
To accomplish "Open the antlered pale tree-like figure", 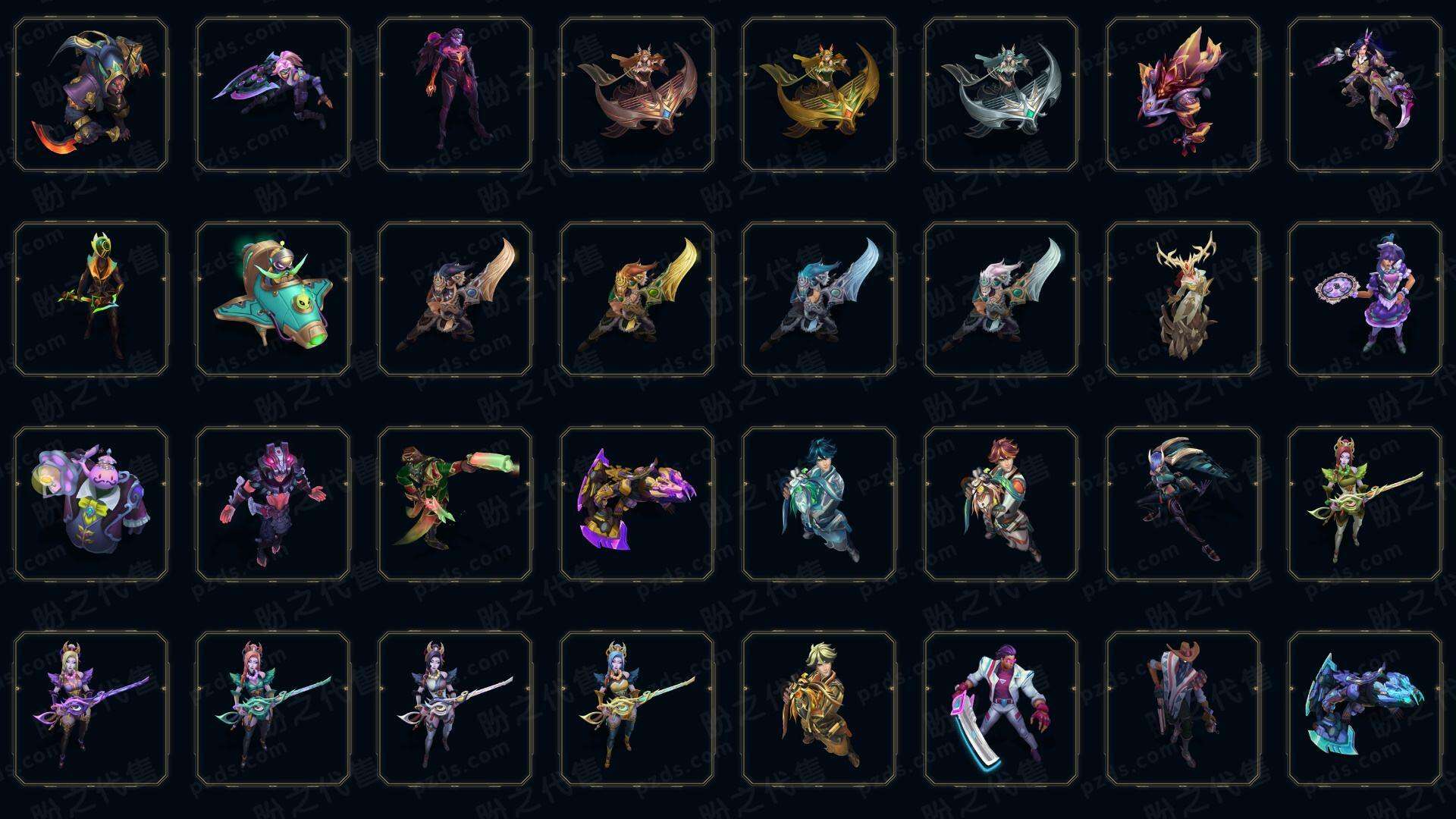I will pos(1183,299).
